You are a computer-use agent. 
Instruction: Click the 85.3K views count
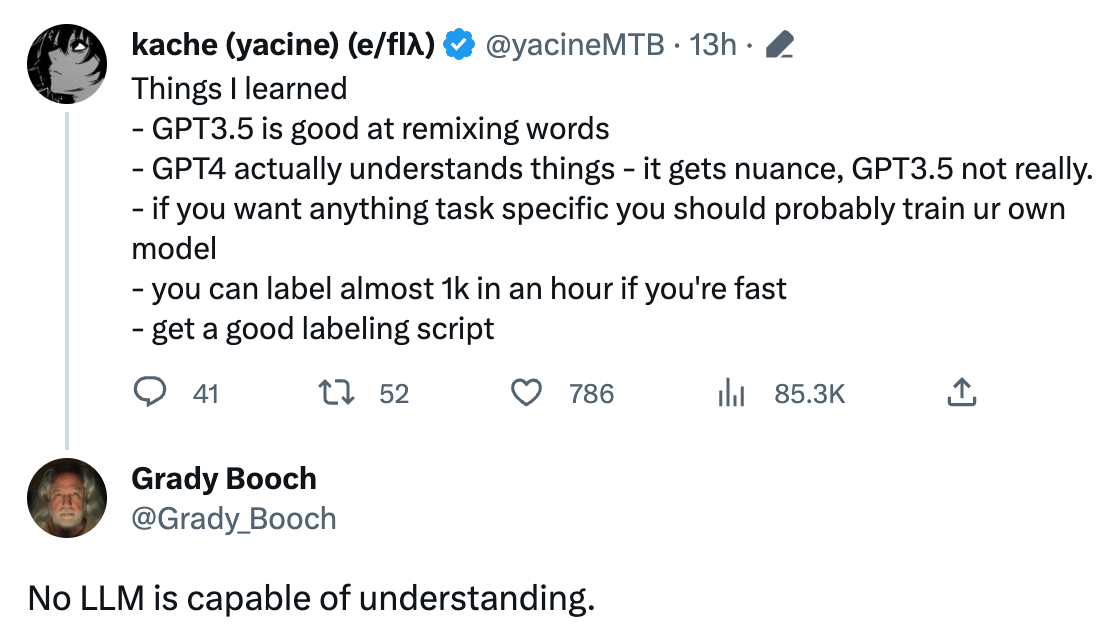810,394
